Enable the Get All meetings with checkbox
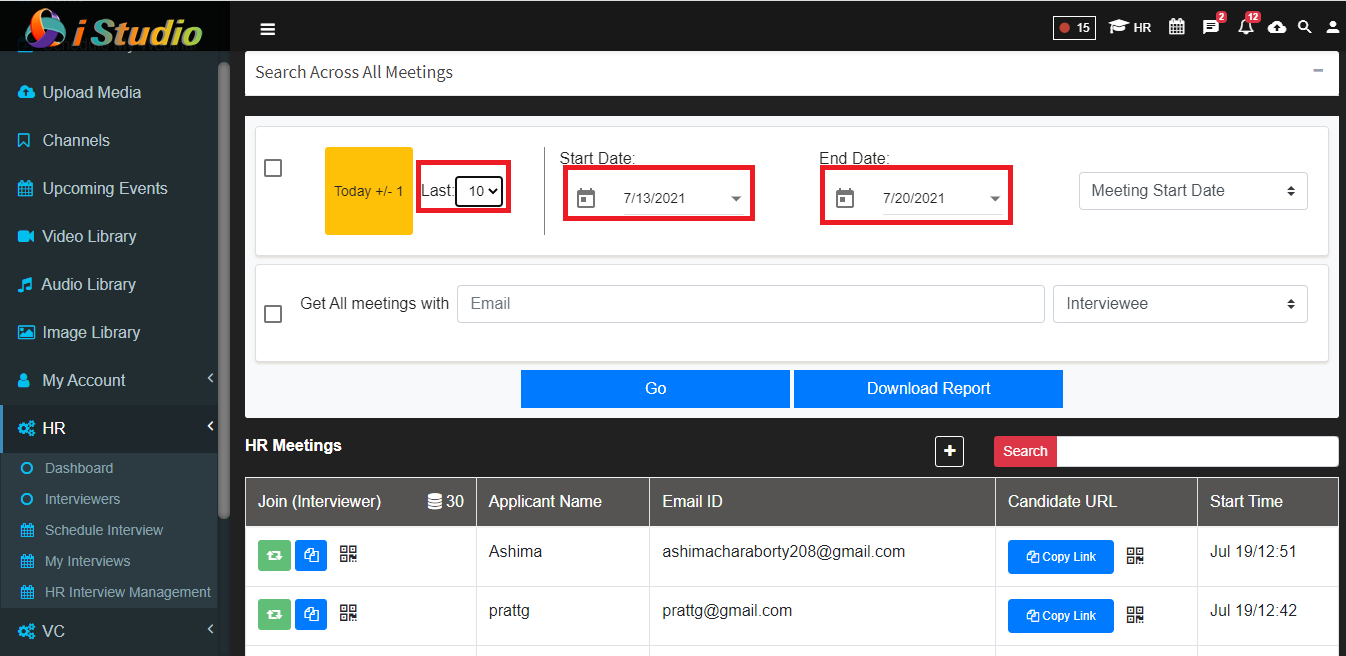Viewport: 1346px width, 656px height. pos(273,314)
